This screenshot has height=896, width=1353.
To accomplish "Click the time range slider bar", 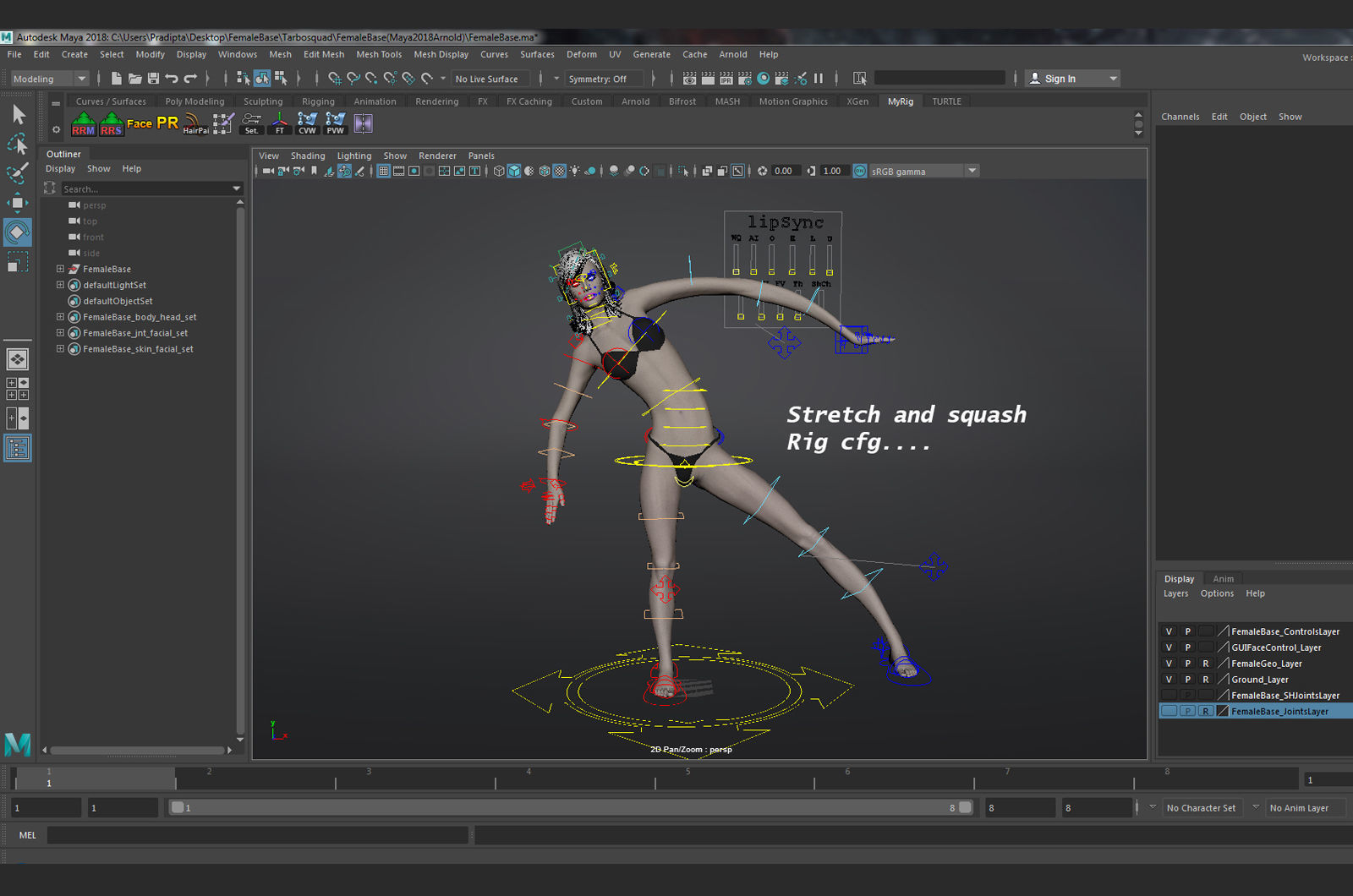I will pos(572,807).
